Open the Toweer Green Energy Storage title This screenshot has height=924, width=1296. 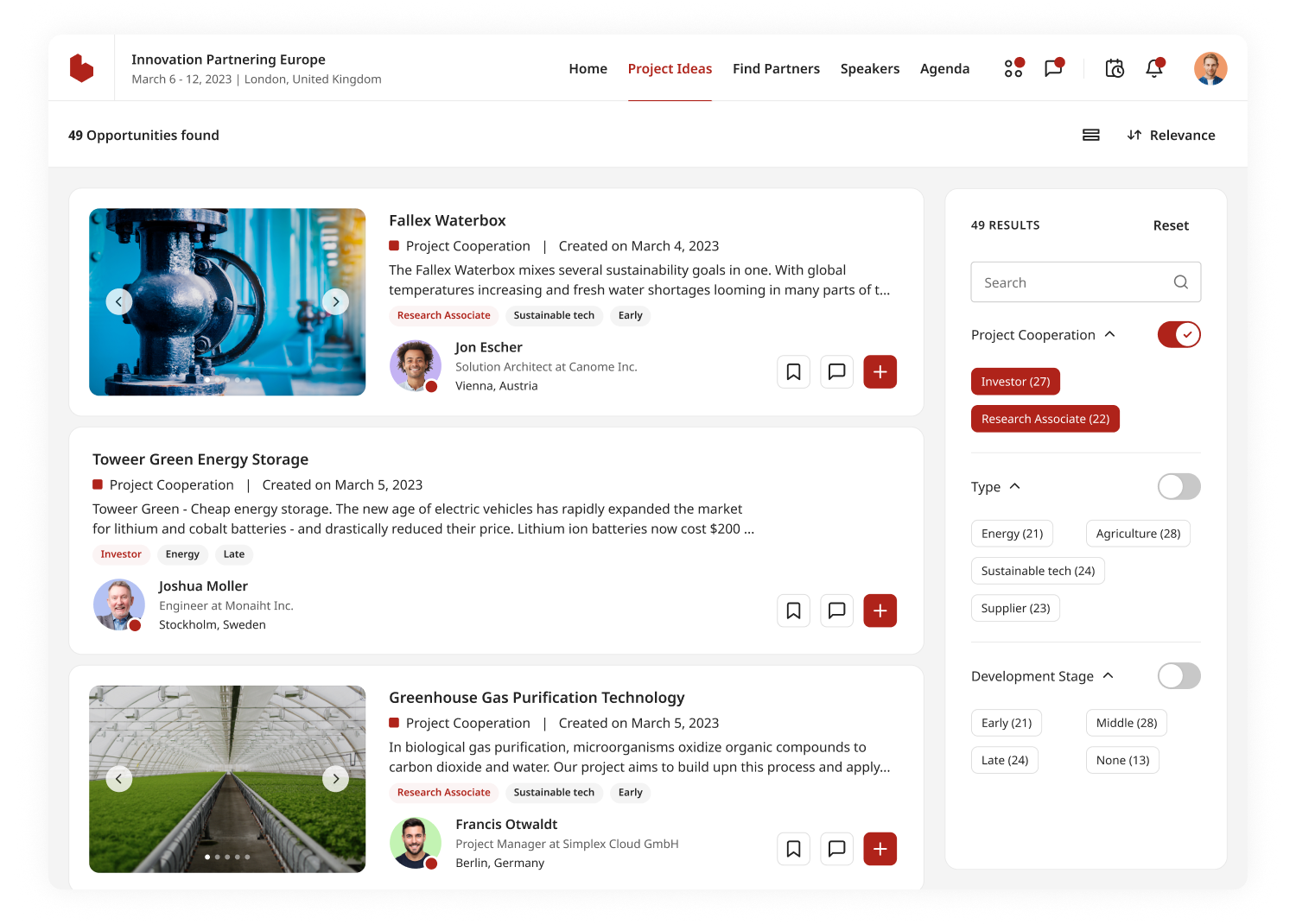[200, 459]
